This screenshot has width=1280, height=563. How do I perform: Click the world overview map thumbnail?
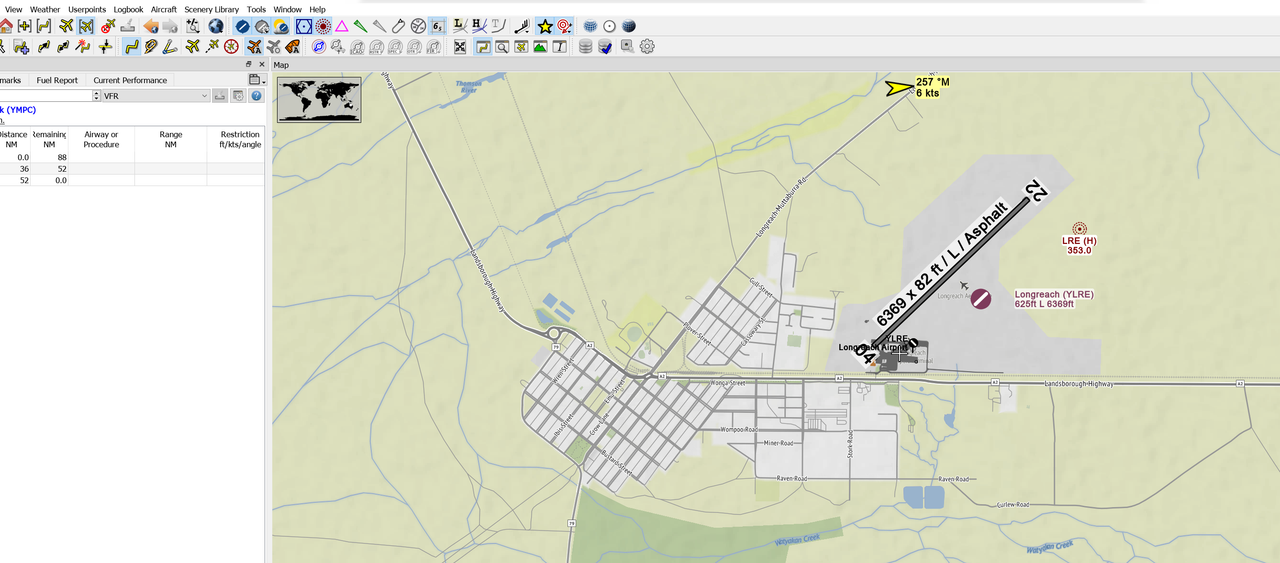pos(320,99)
